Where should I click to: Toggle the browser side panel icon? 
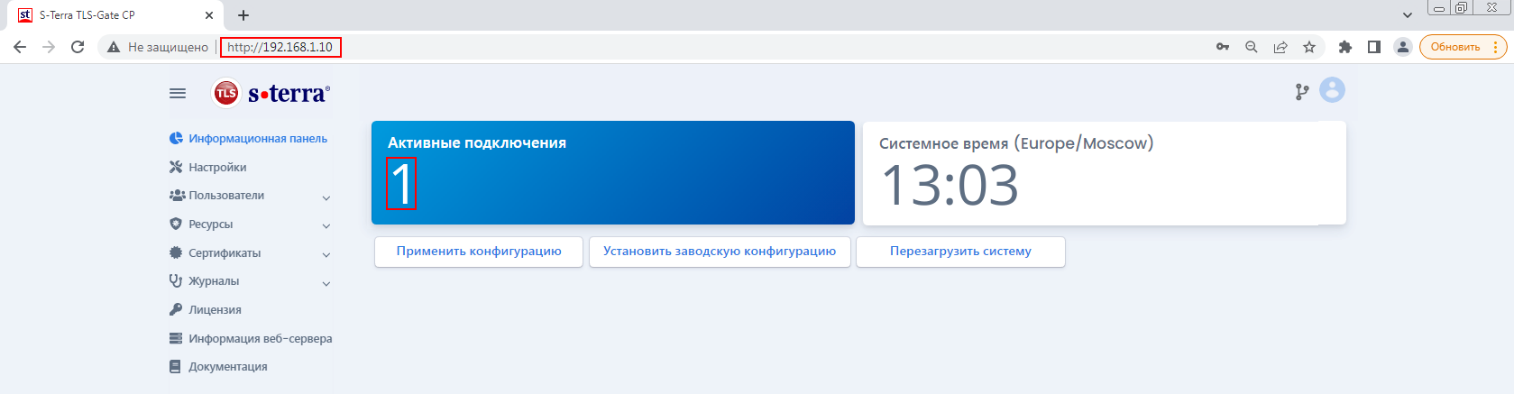click(x=1374, y=47)
